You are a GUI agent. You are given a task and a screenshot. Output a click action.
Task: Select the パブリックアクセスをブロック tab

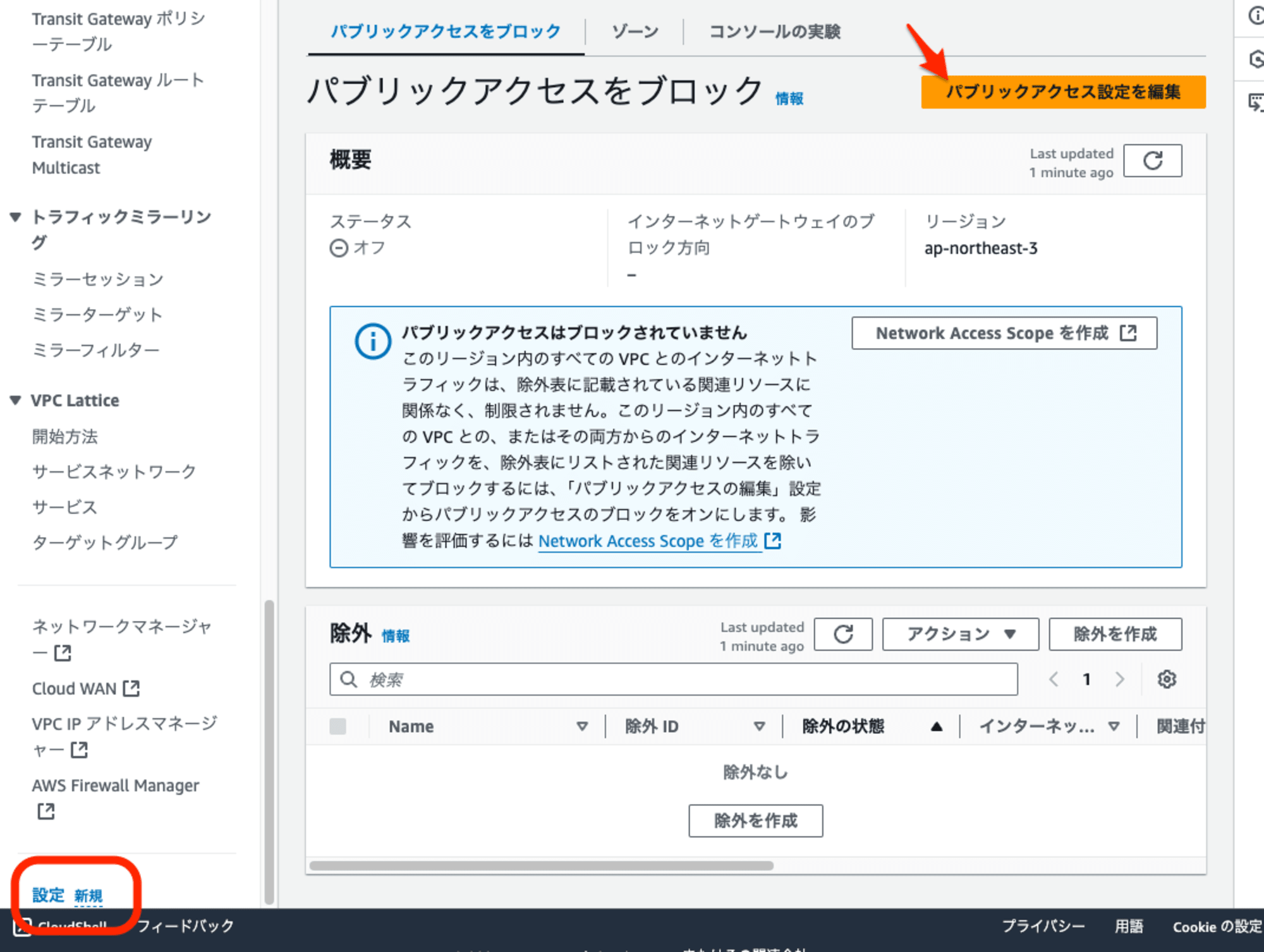click(x=446, y=32)
